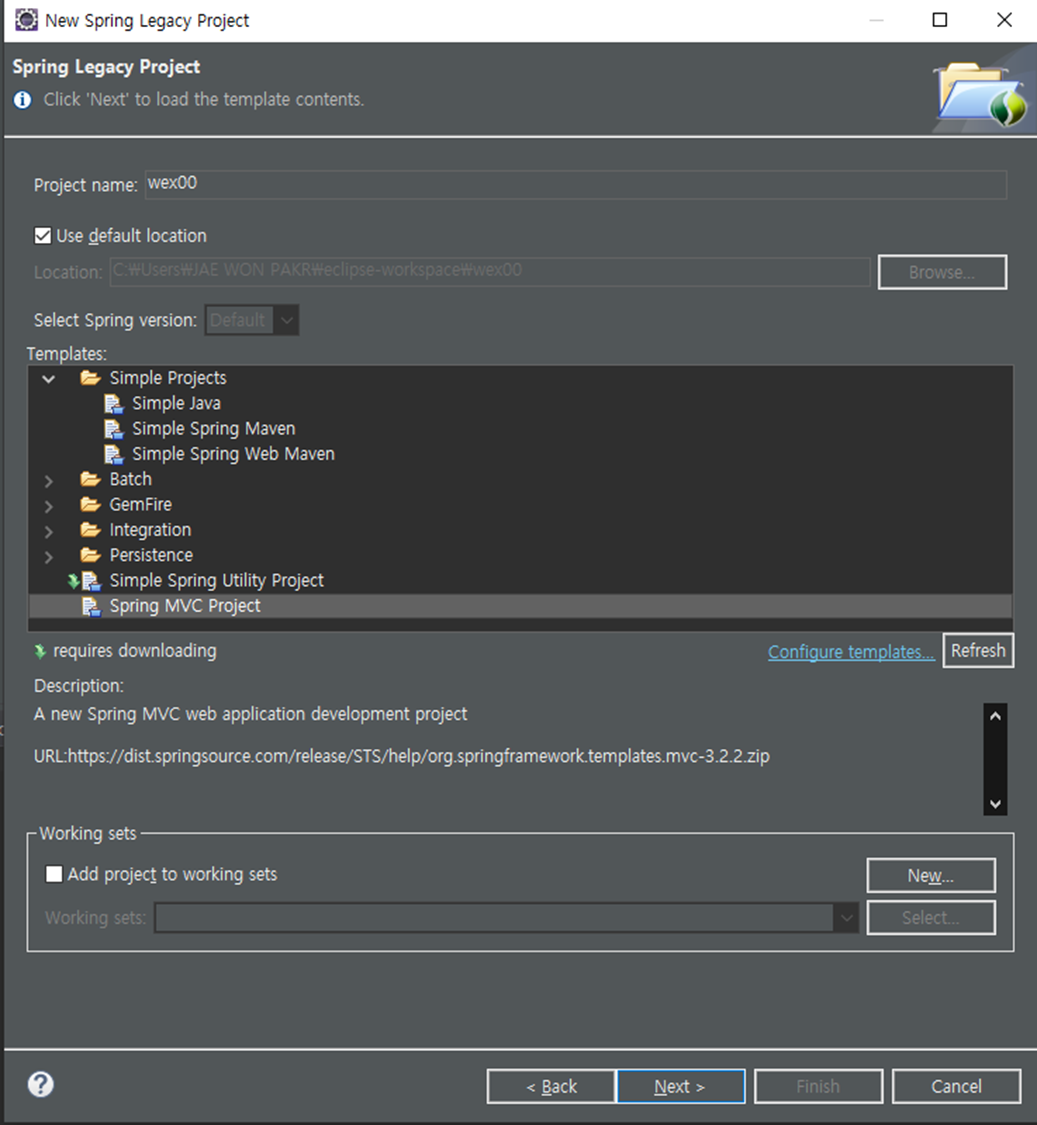Click the New working set button
Viewport: 1037px width, 1125px height.
coord(931,875)
